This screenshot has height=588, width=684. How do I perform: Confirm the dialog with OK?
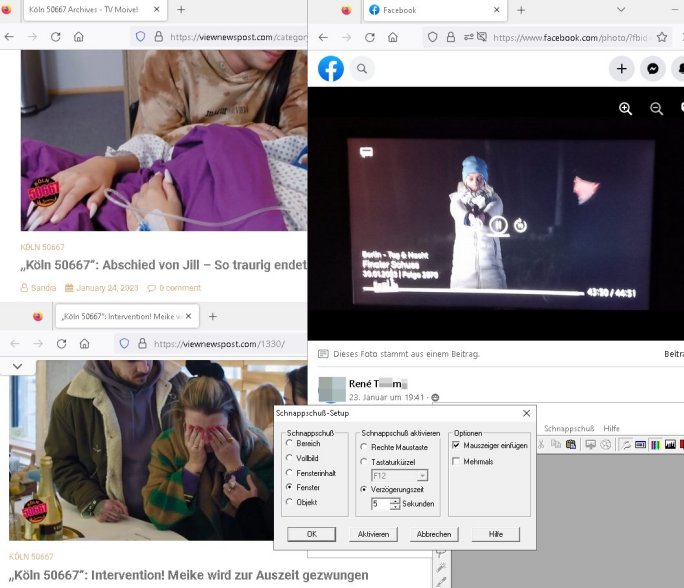311,534
